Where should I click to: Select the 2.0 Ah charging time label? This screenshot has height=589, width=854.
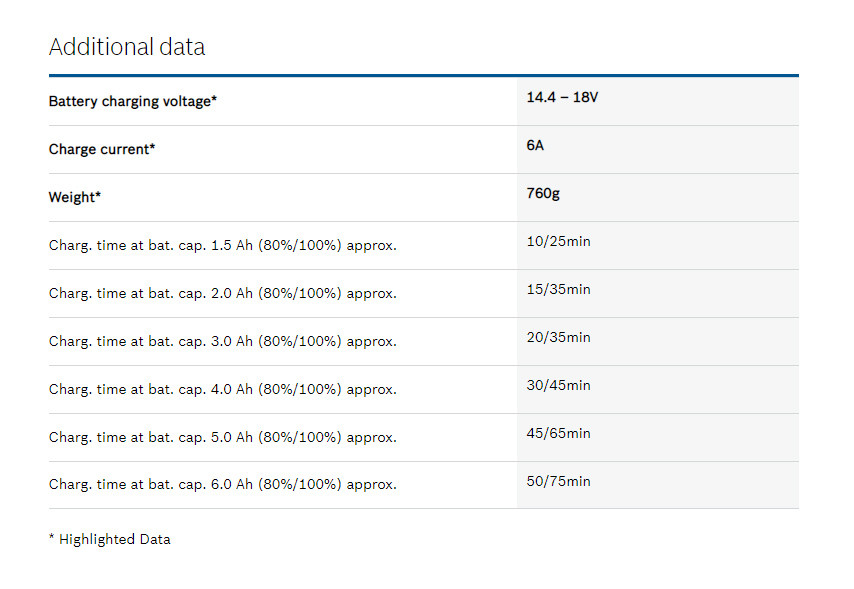click(223, 293)
